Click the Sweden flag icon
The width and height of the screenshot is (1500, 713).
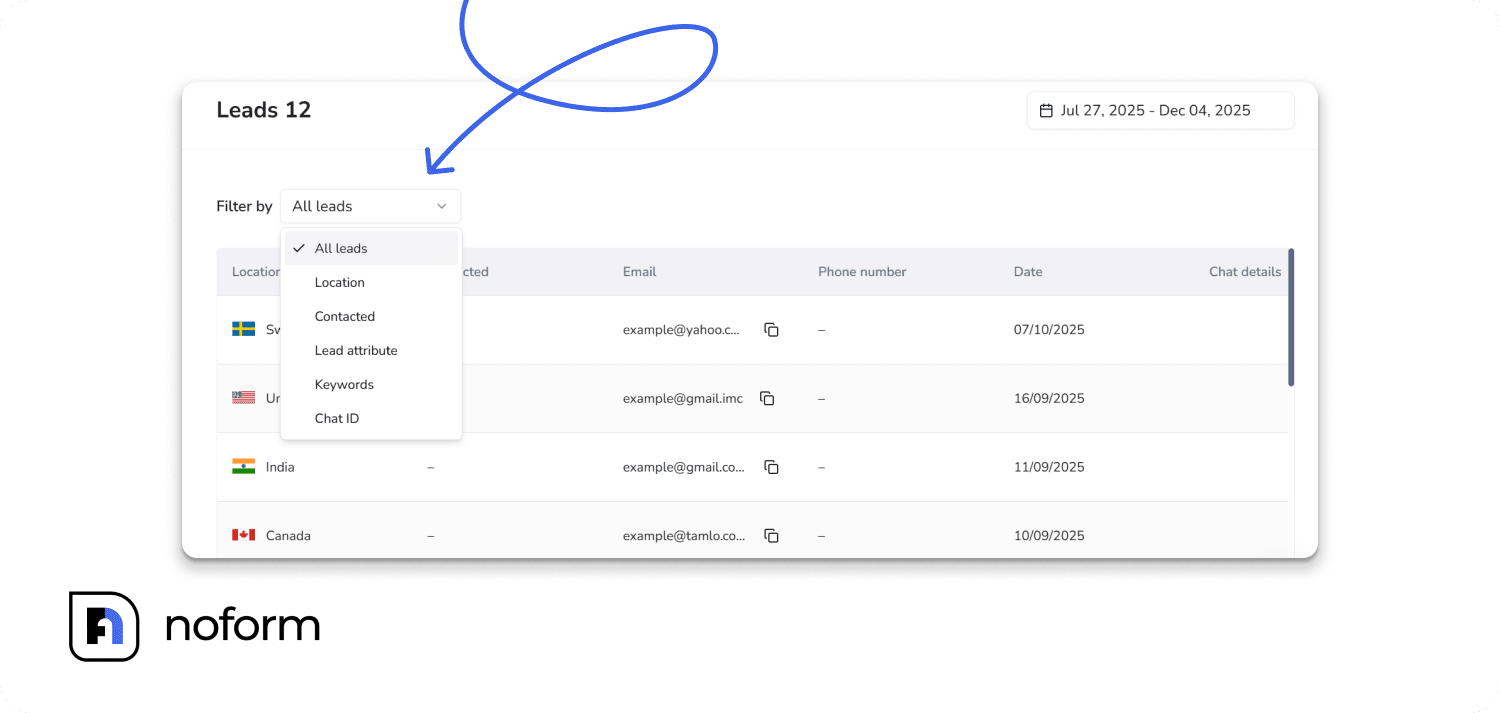[x=243, y=329]
